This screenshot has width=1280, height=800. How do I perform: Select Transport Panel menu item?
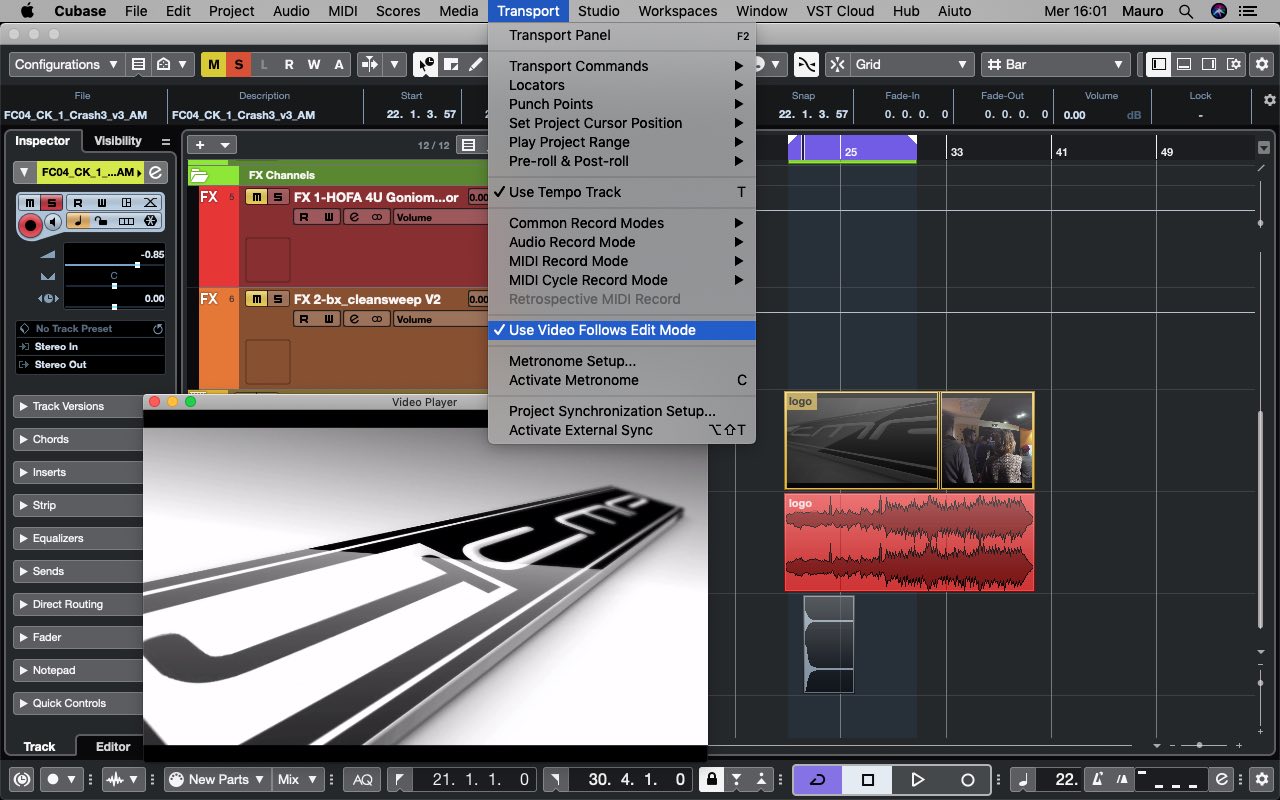621,35
